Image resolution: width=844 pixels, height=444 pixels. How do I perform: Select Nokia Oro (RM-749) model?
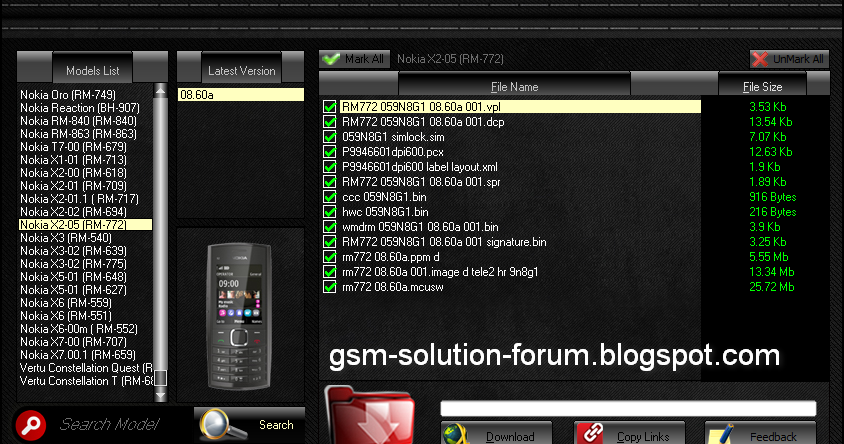[68, 95]
